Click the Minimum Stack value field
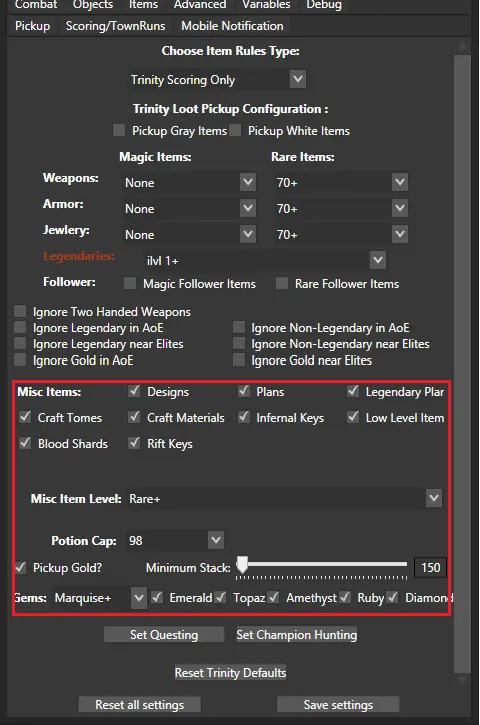The height and width of the screenshot is (725, 480). tap(431, 567)
